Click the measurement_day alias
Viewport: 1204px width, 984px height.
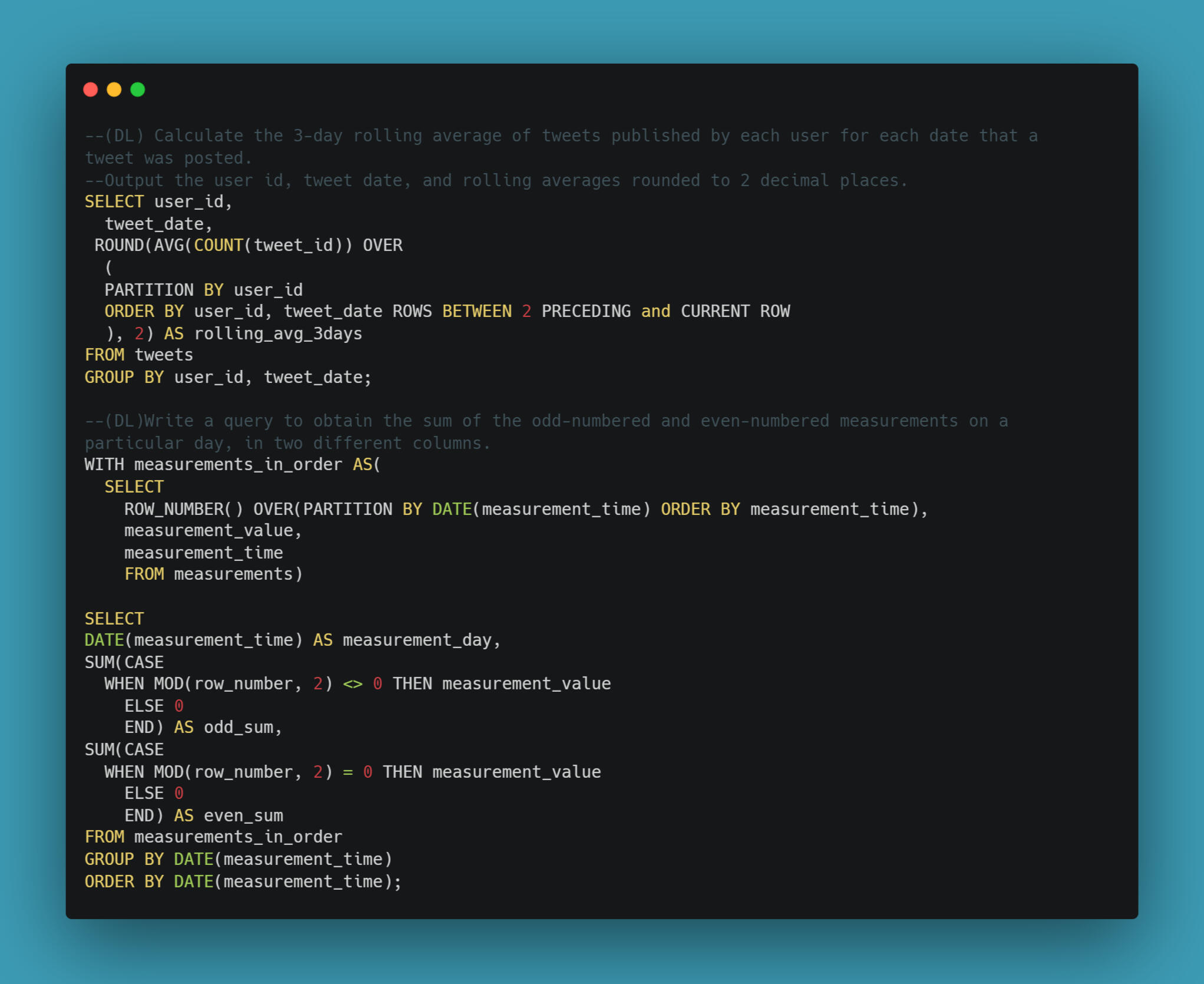417,640
